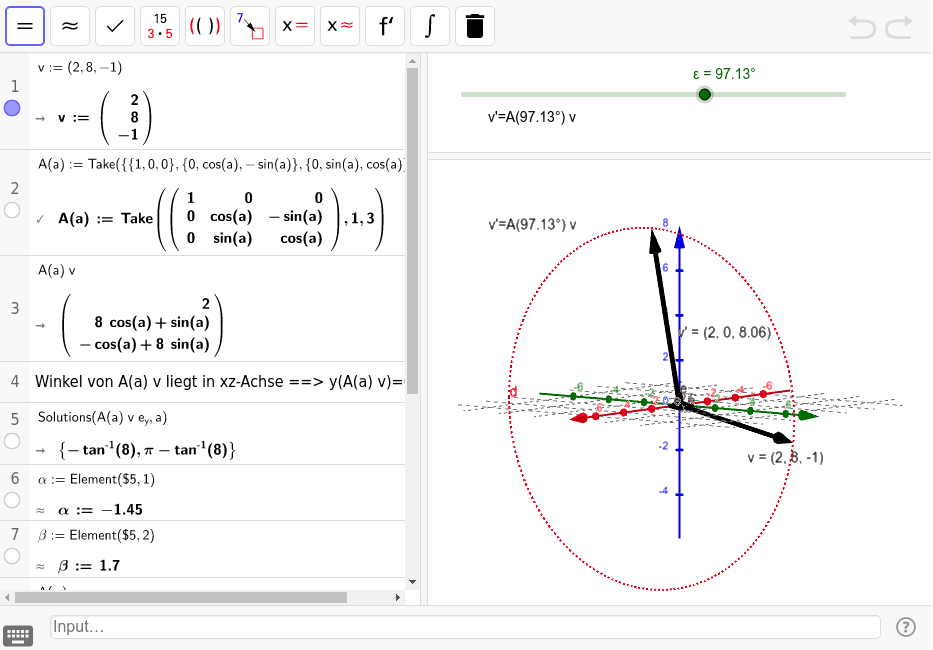This screenshot has height=650, width=933.
Task: Click input 'v := (2, 8, −1)'
Action: (x=80, y=67)
